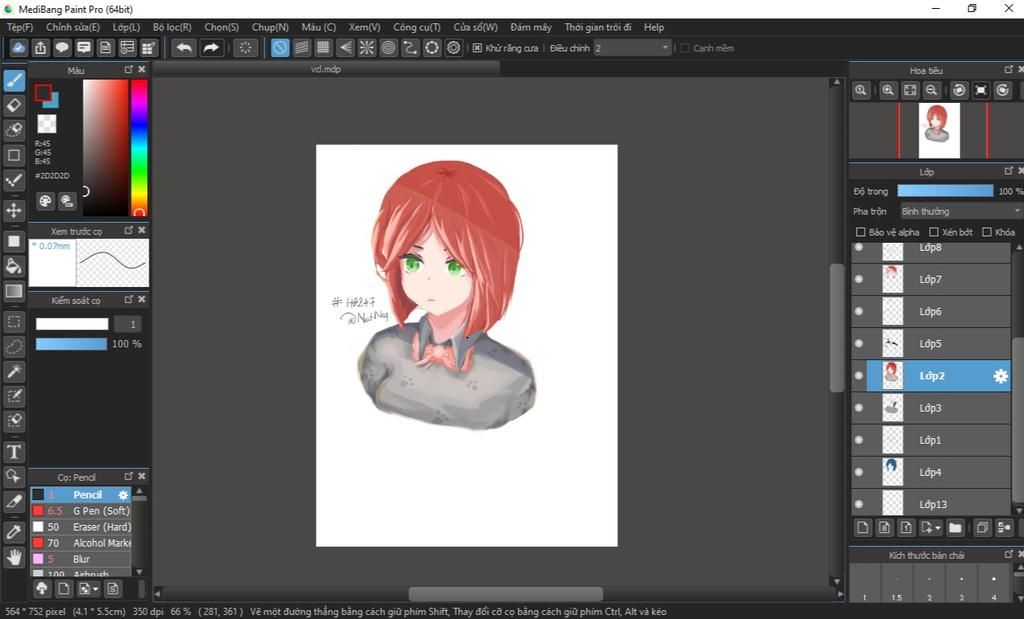Viewport: 1024px width, 619px height.
Task: Turn off snapping with the Snap Off icon
Action: click(x=280, y=48)
